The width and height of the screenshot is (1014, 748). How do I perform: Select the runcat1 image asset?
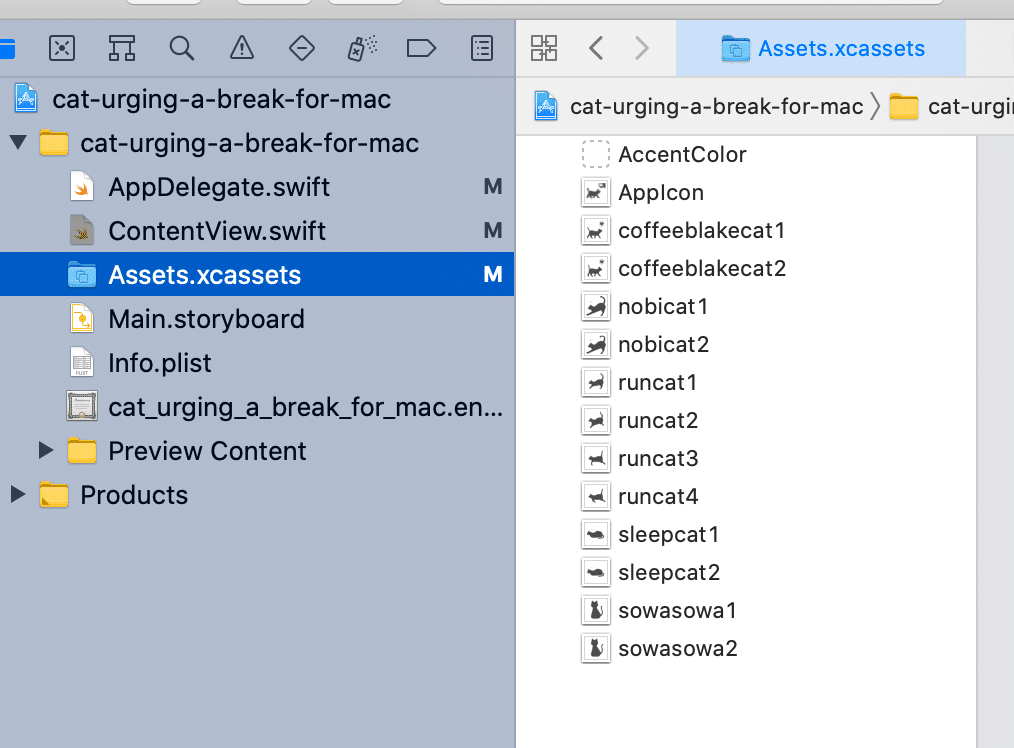(658, 382)
